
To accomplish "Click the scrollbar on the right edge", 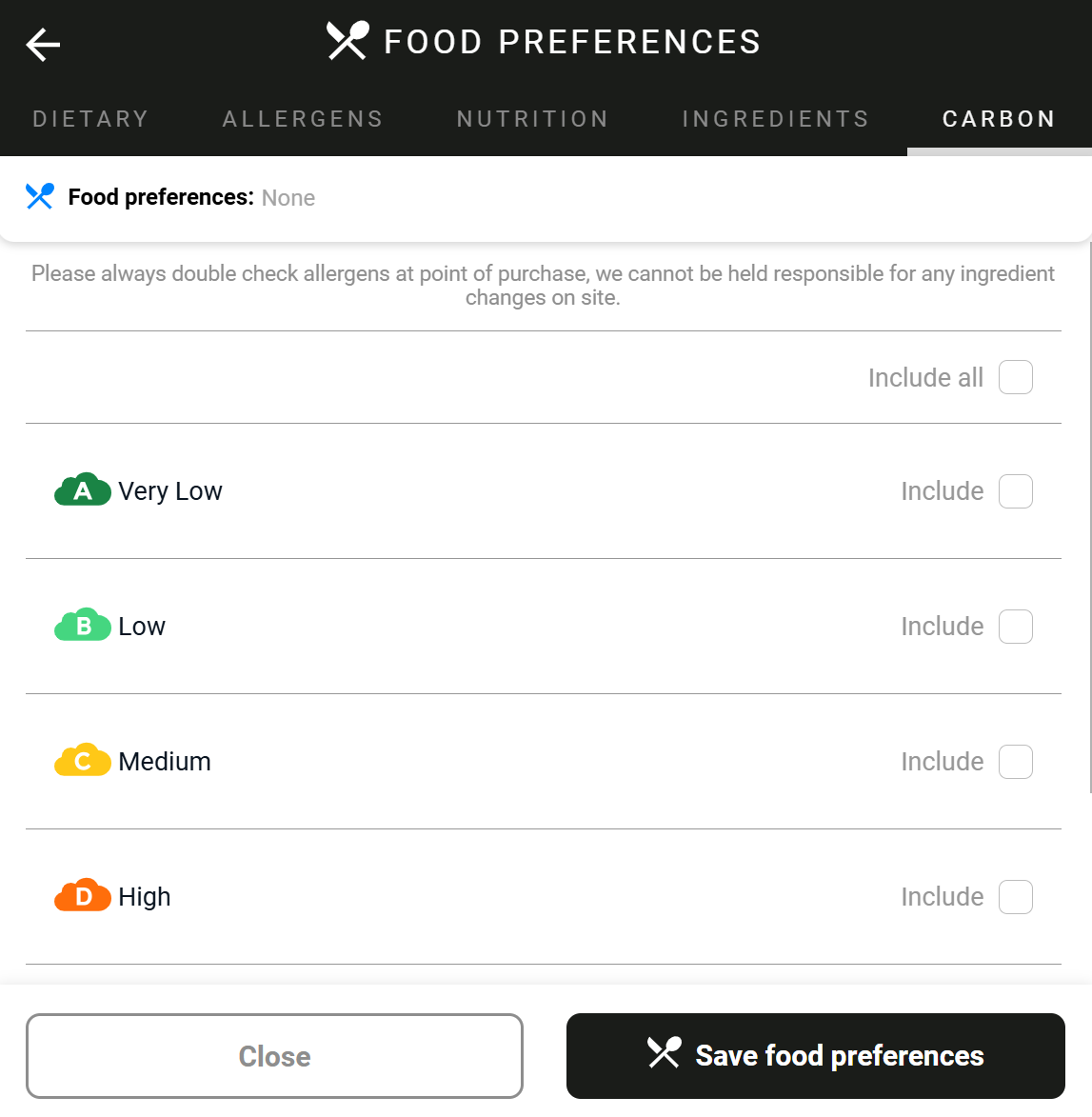I will point(1086,524).
